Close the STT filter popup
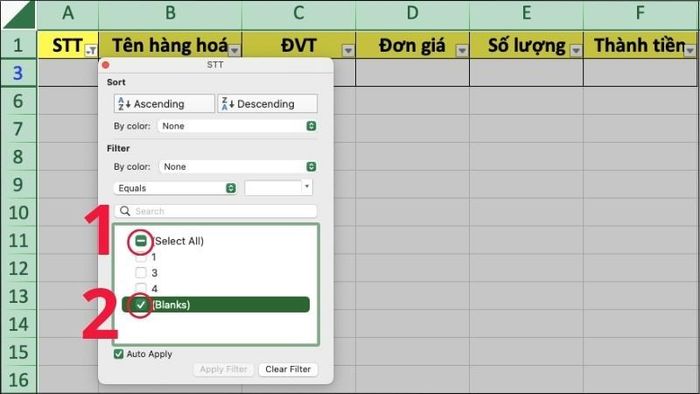 106,65
